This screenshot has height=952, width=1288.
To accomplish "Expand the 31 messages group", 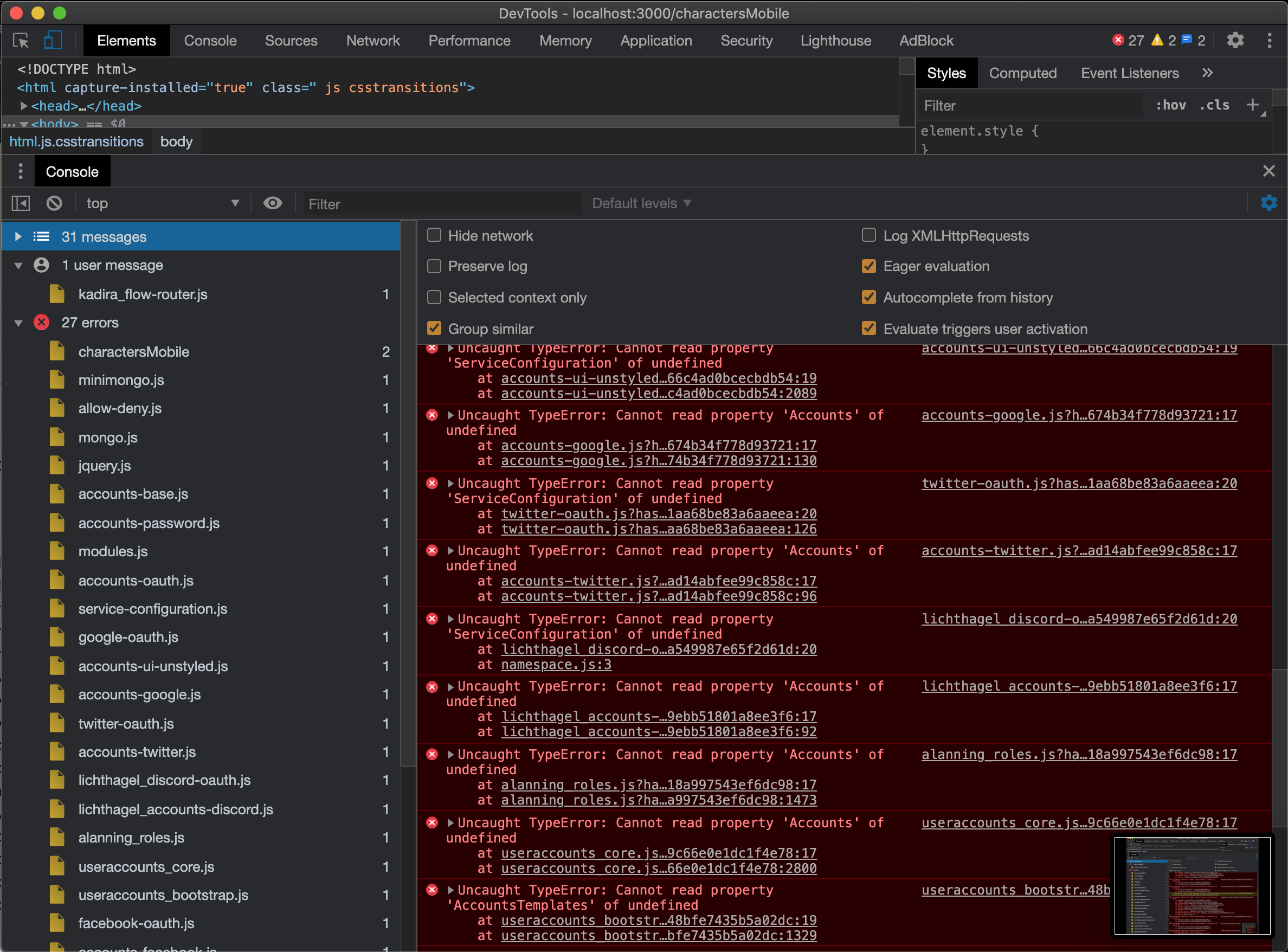I will point(18,236).
